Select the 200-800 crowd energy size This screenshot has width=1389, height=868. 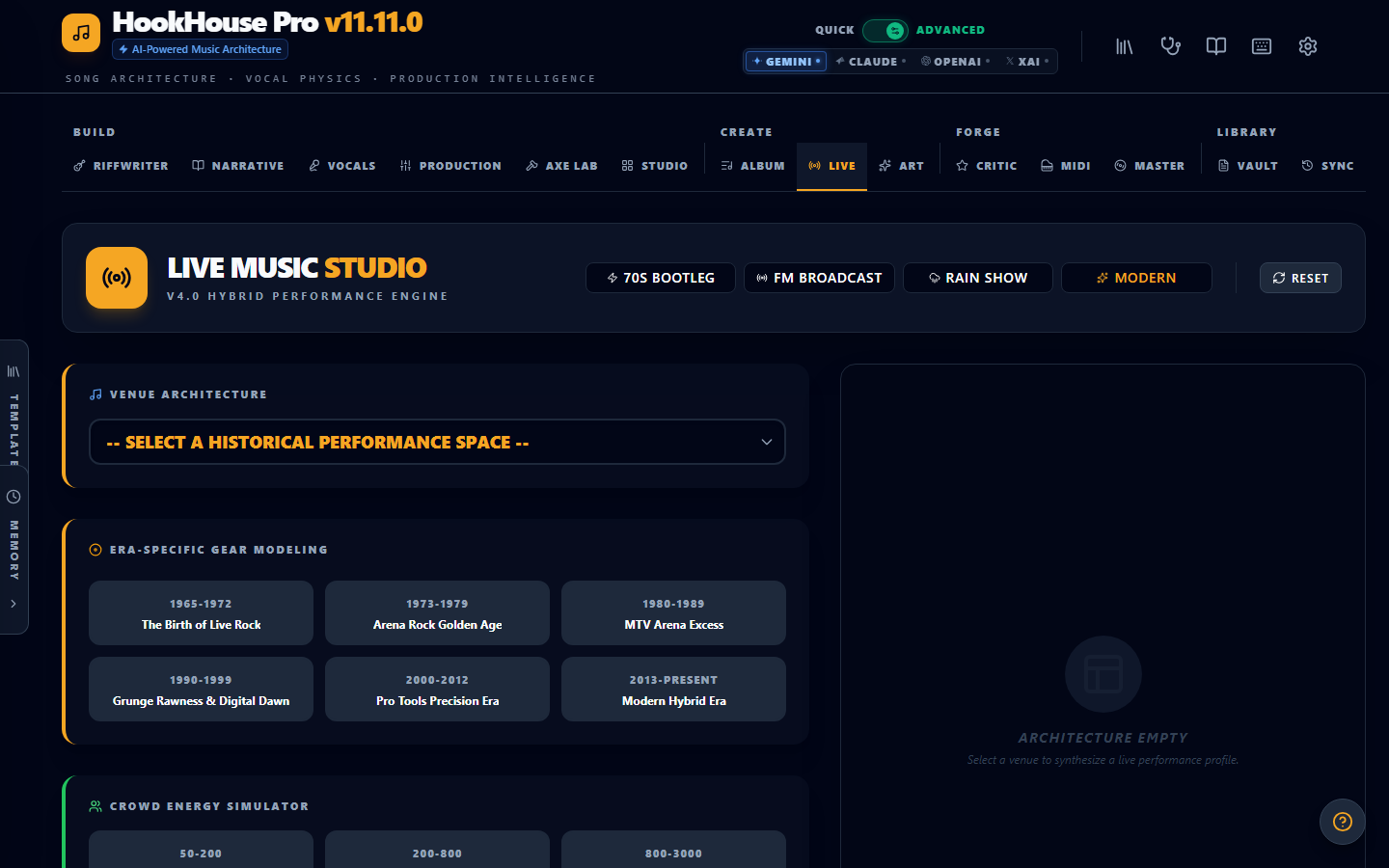coord(436,853)
